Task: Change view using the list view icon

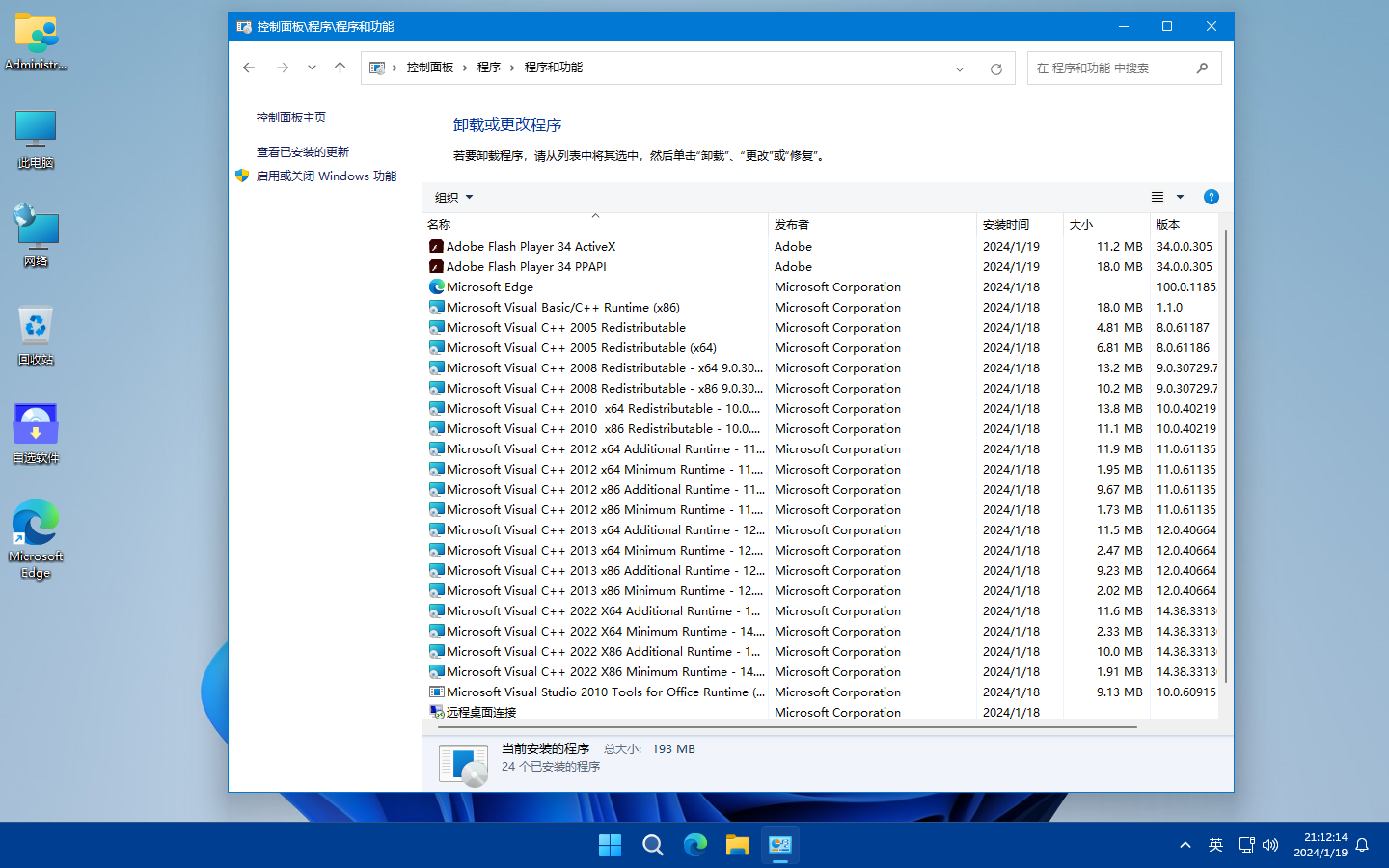Action: pyautogui.click(x=1157, y=197)
